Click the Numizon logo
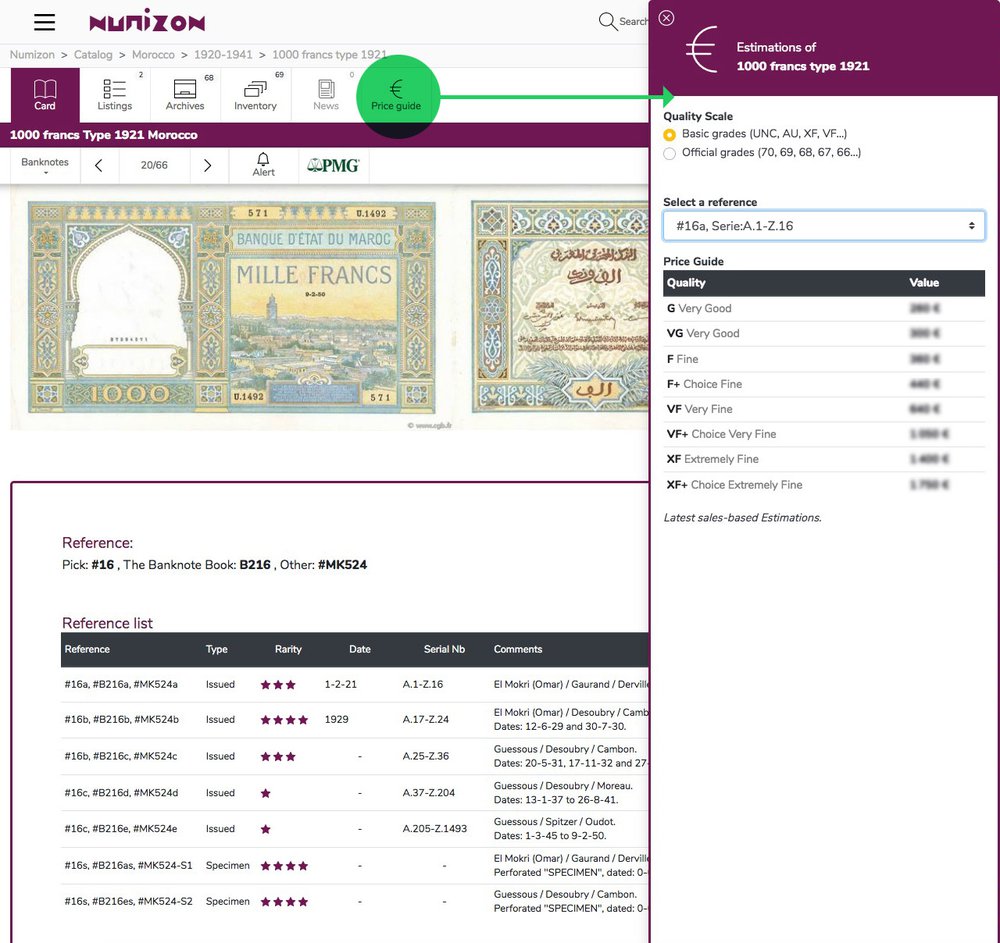Viewport: 1000px width, 943px height. click(x=147, y=21)
